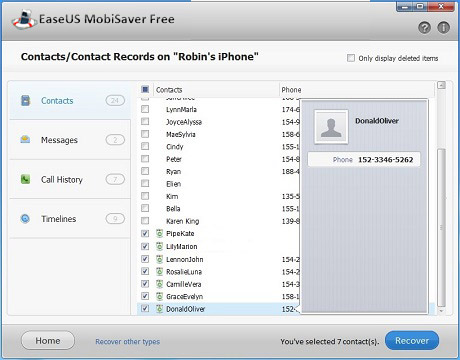Click deleted-contact icon beside LennonJohn
Screen dimensions: 460x360
(160, 259)
